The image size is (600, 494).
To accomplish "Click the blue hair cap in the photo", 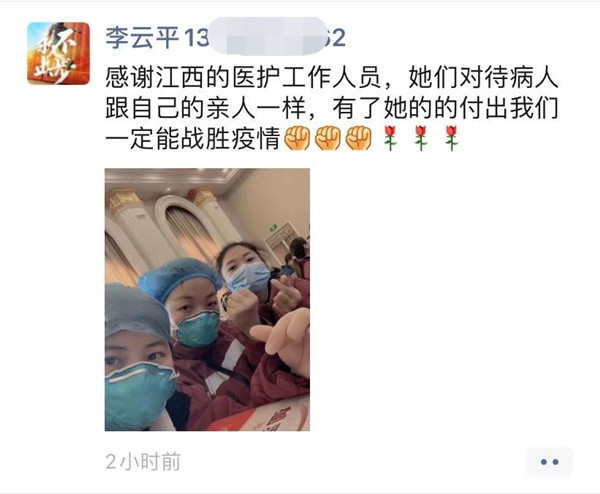I will [x=179, y=277].
